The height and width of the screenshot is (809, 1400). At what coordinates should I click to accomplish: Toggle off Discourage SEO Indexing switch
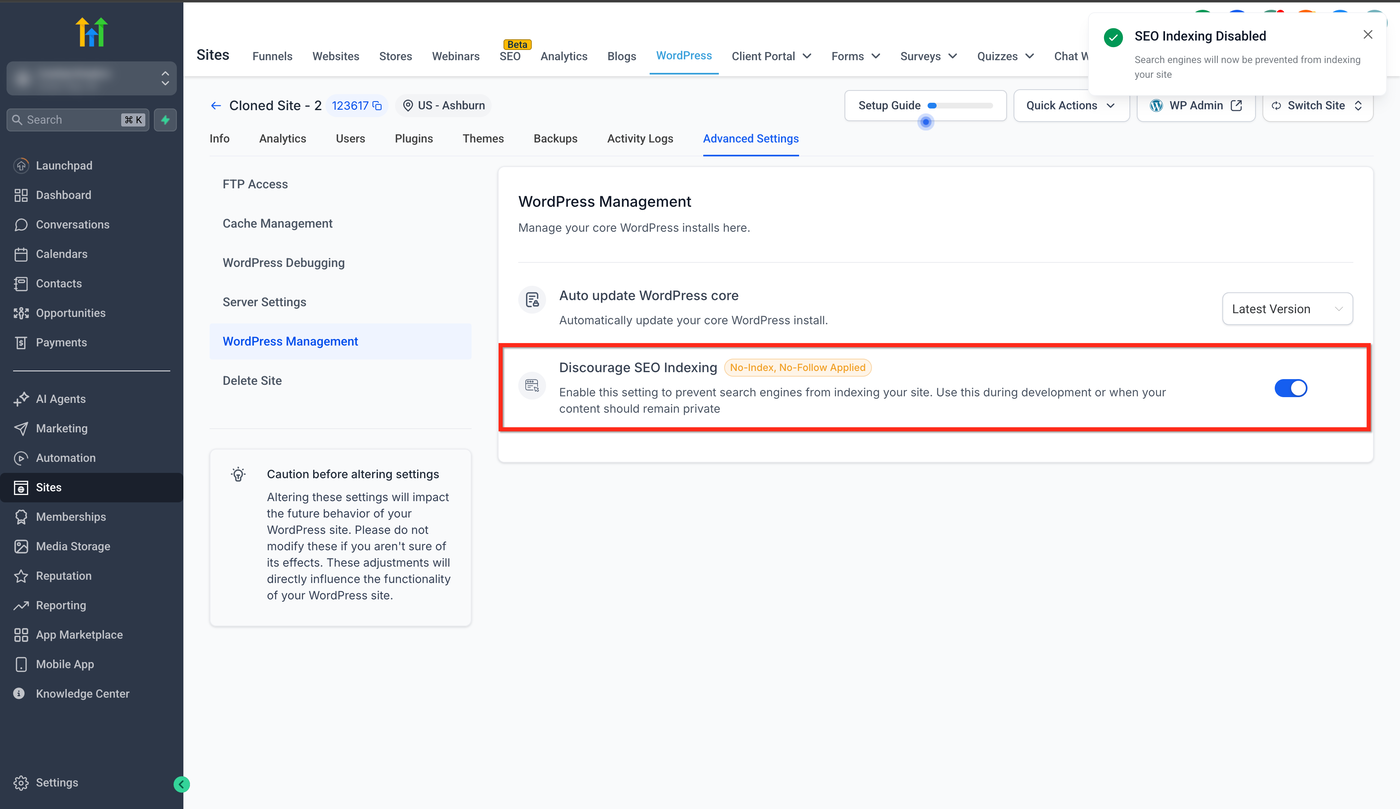[1290, 388]
